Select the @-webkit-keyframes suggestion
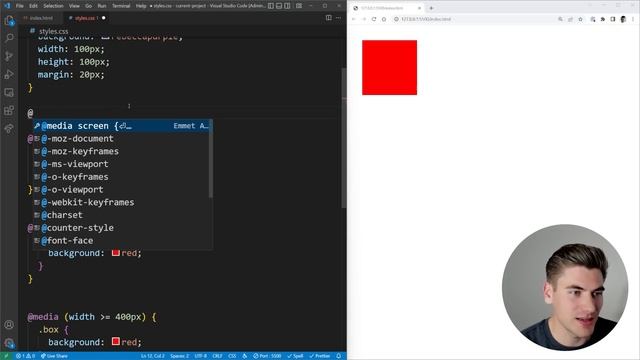The image size is (640, 360). coord(122,202)
